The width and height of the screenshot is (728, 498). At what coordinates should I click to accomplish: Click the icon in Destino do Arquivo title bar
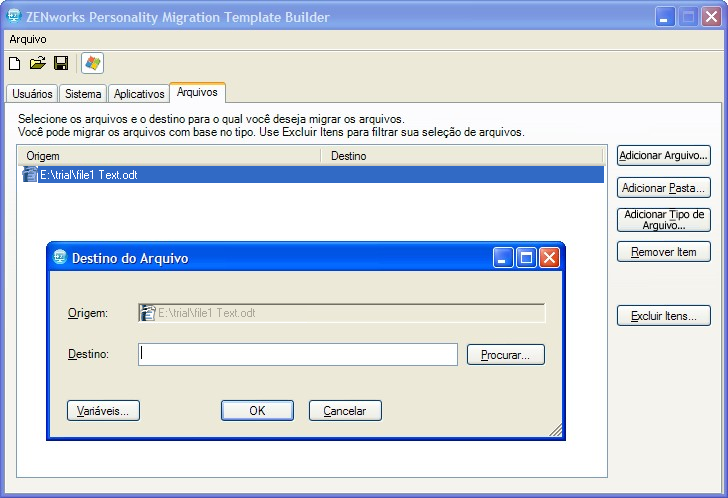59,257
